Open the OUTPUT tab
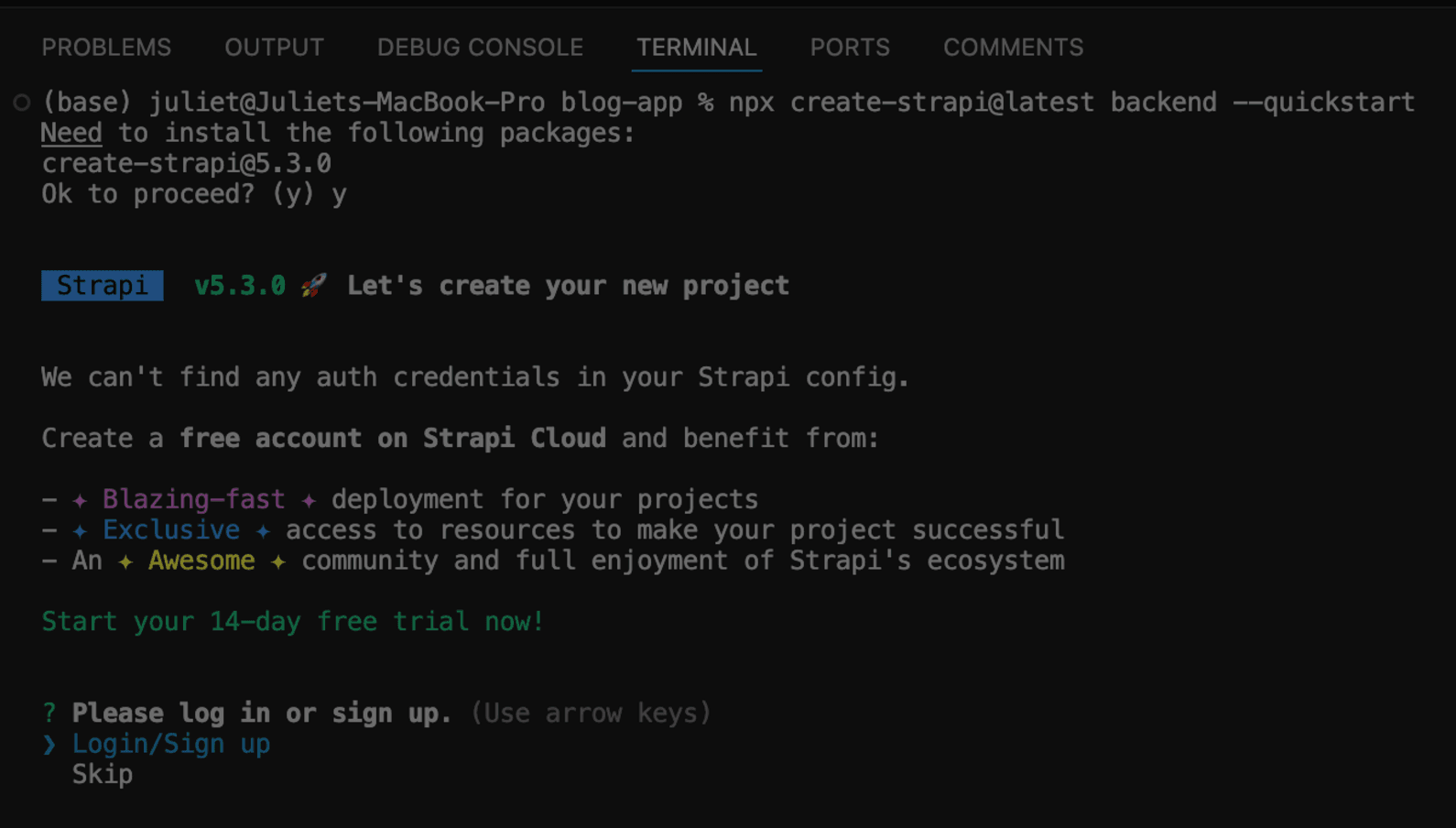The width and height of the screenshot is (1456, 828). click(274, 48)
